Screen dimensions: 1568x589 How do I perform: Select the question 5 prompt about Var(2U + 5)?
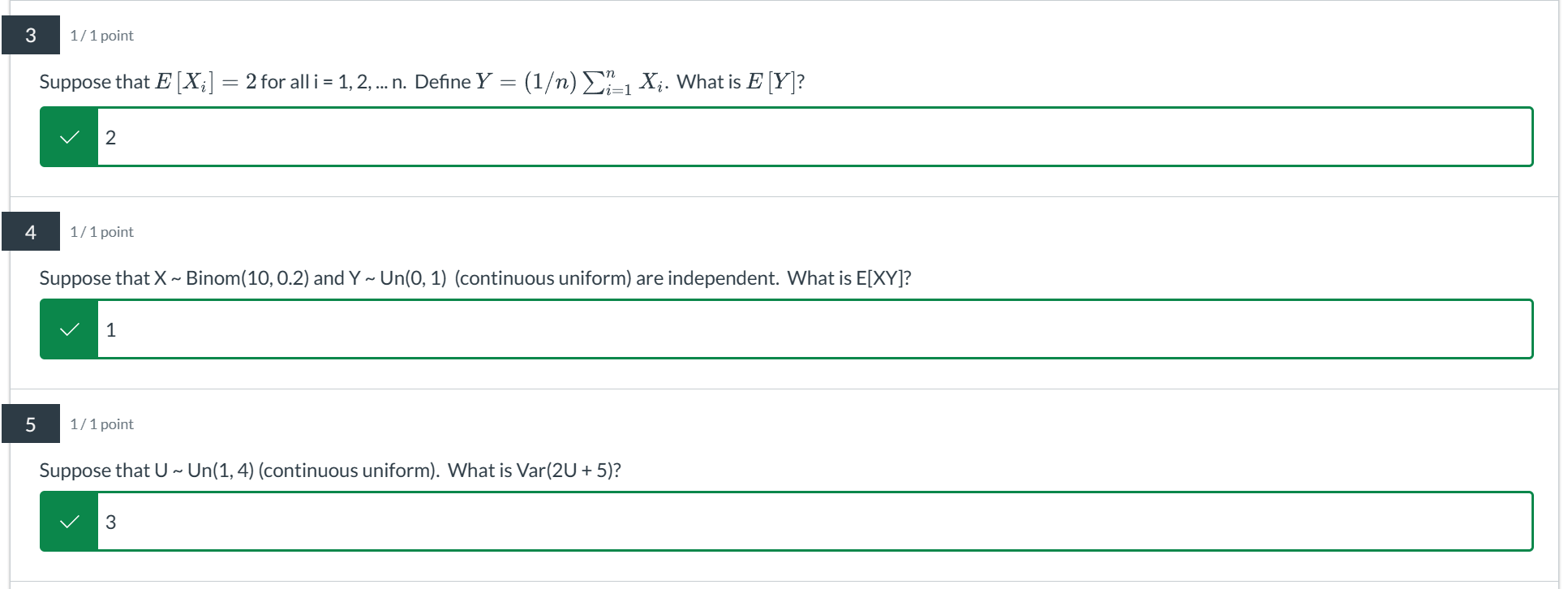(x=330, y=470)
